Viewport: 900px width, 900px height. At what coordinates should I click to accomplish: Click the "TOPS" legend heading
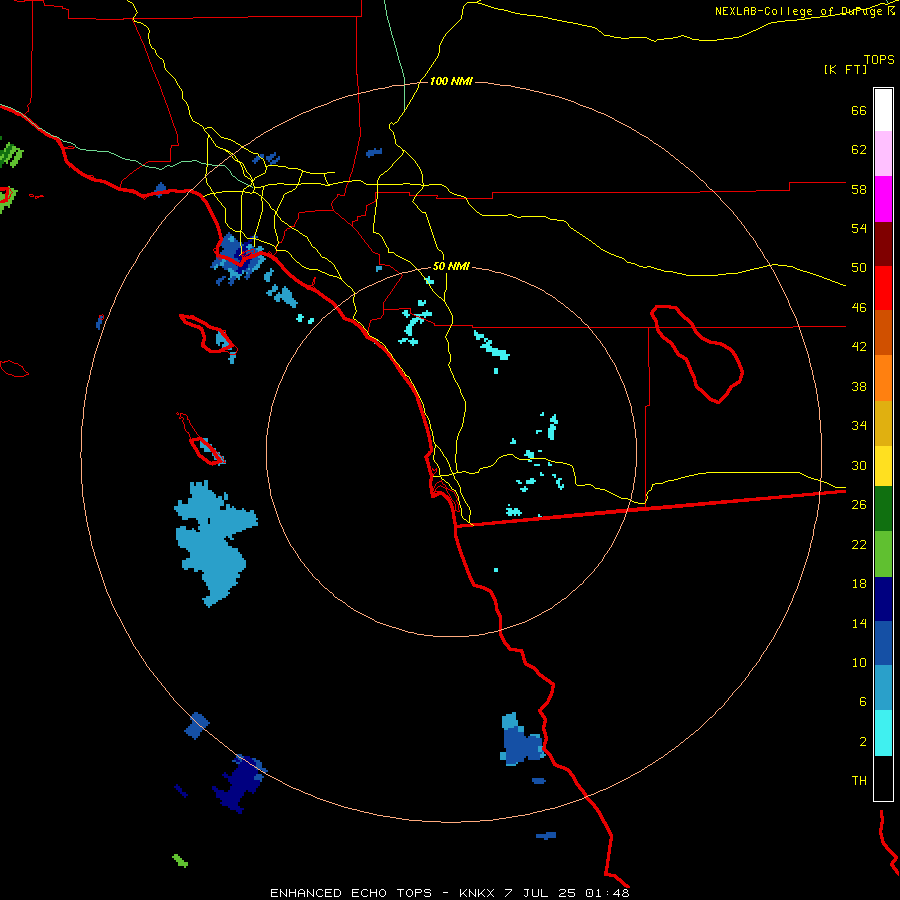(879, 59)
